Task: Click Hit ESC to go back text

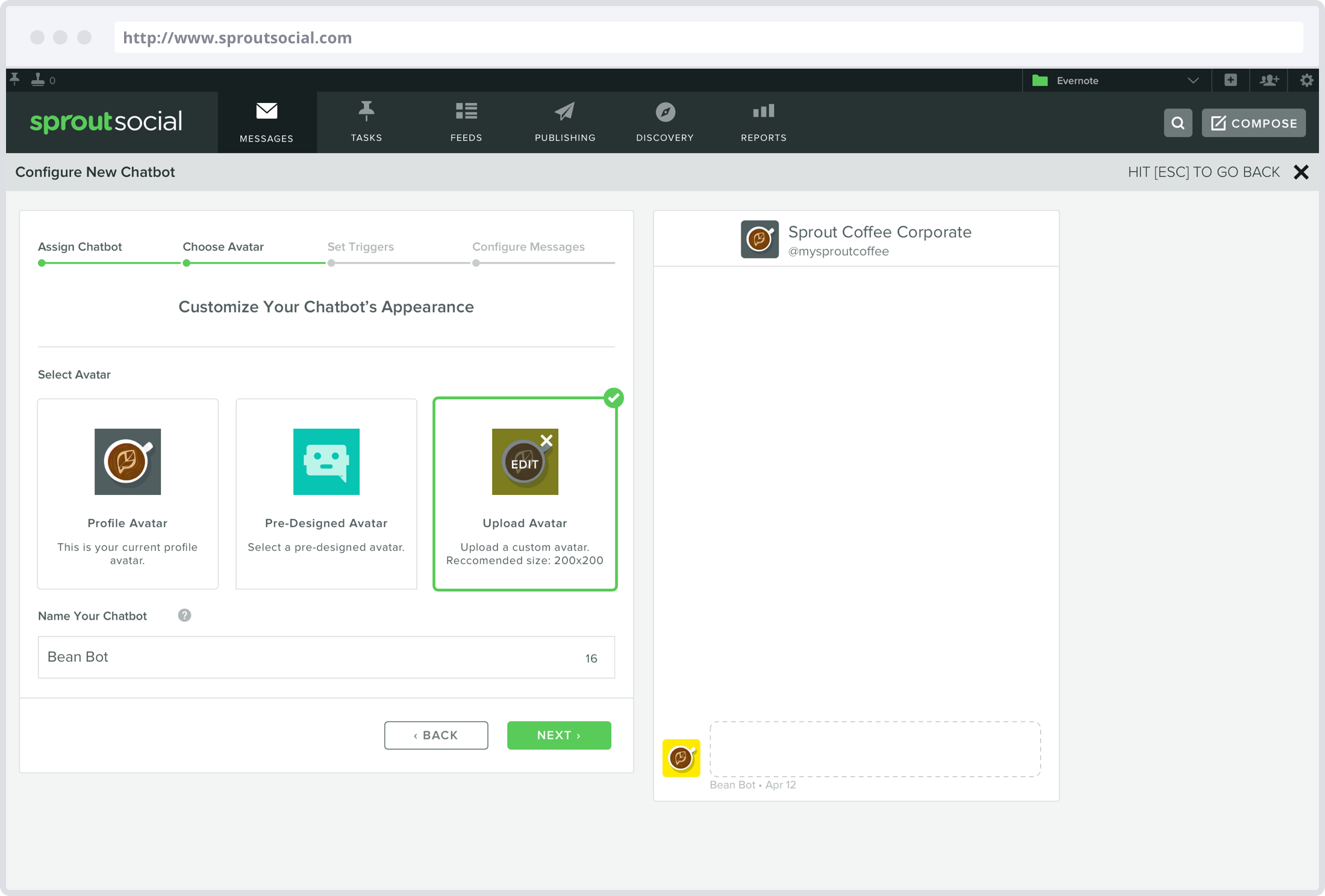Action: click(1203, 172)
